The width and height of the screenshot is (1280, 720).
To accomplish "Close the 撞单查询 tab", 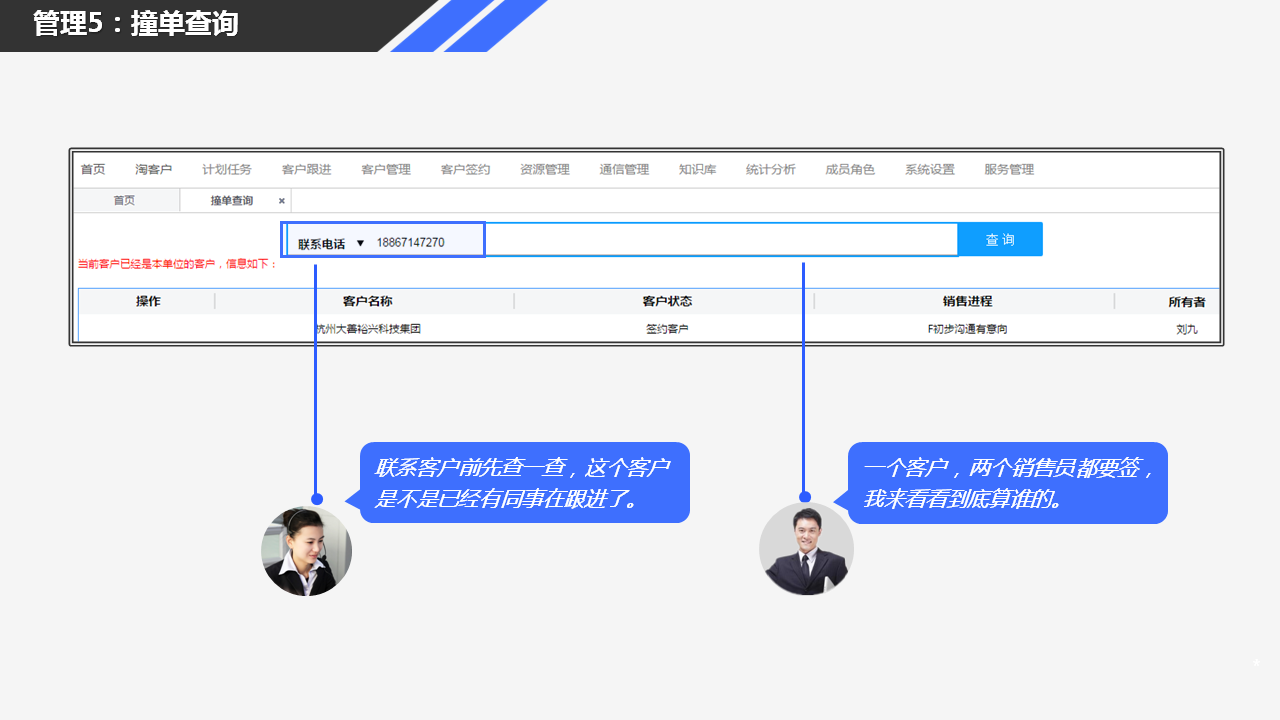I will click(282, 201).
